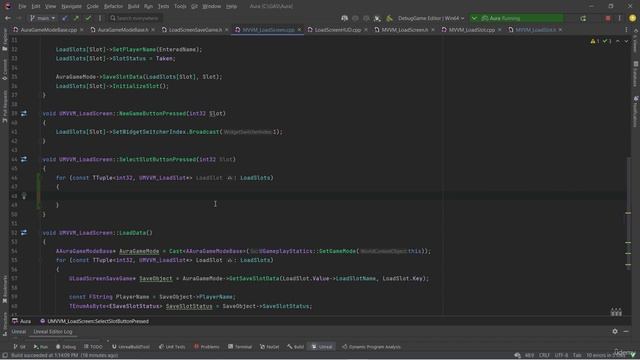Image resolution: width=640 pixels, height=360 pixels.
Task: Hide the Unreal tool window panel
Action: click(626, 331)
